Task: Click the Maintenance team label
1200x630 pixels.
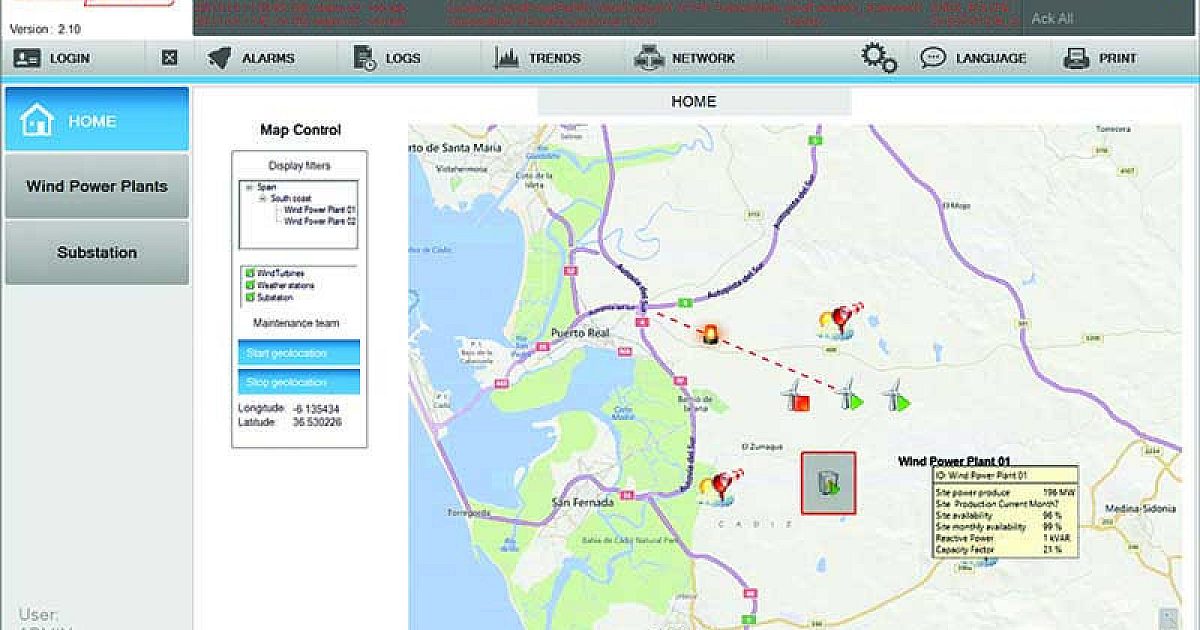Action: [x=296, y=323]
